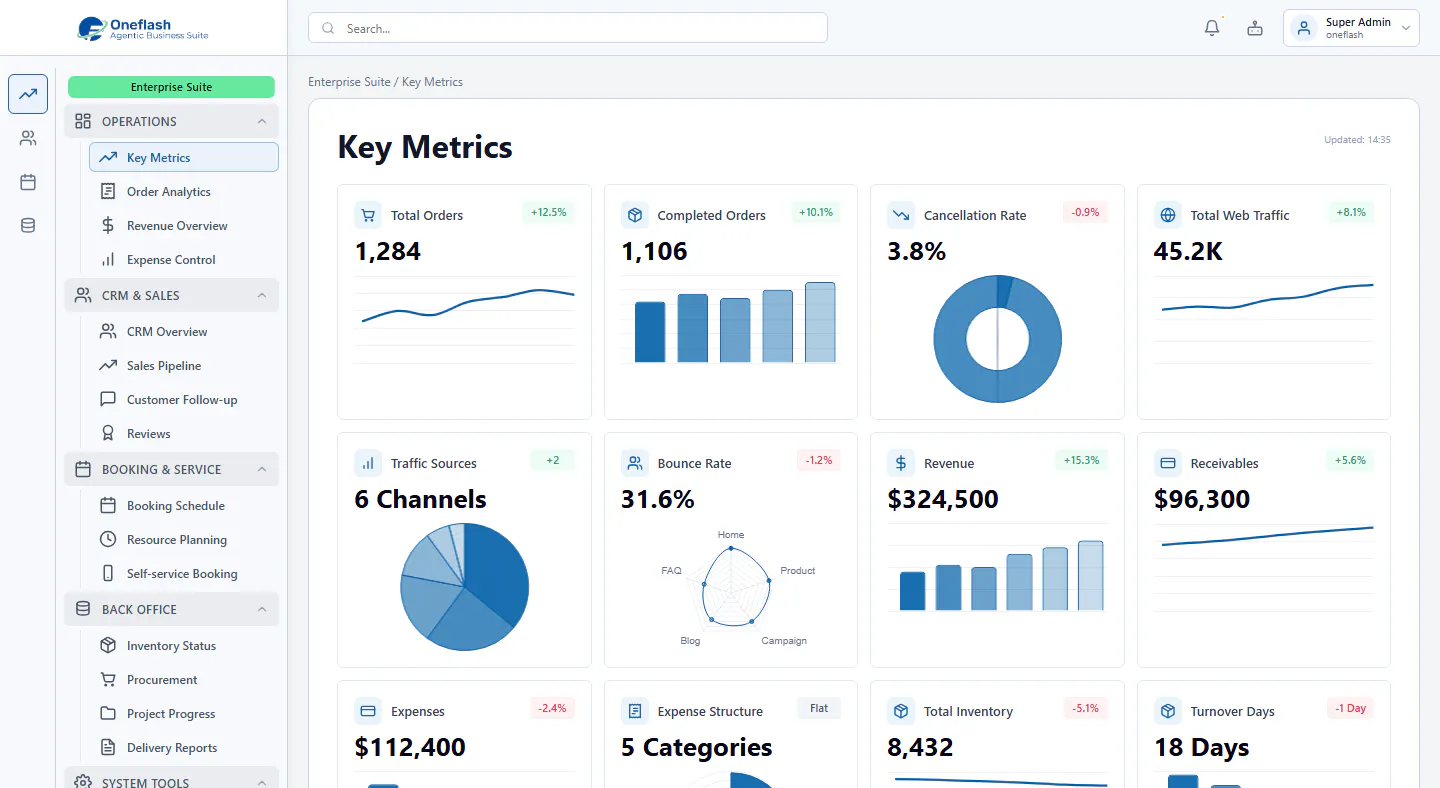Focus the Search input field
1440x788 pixels.
tap(568, 28)
